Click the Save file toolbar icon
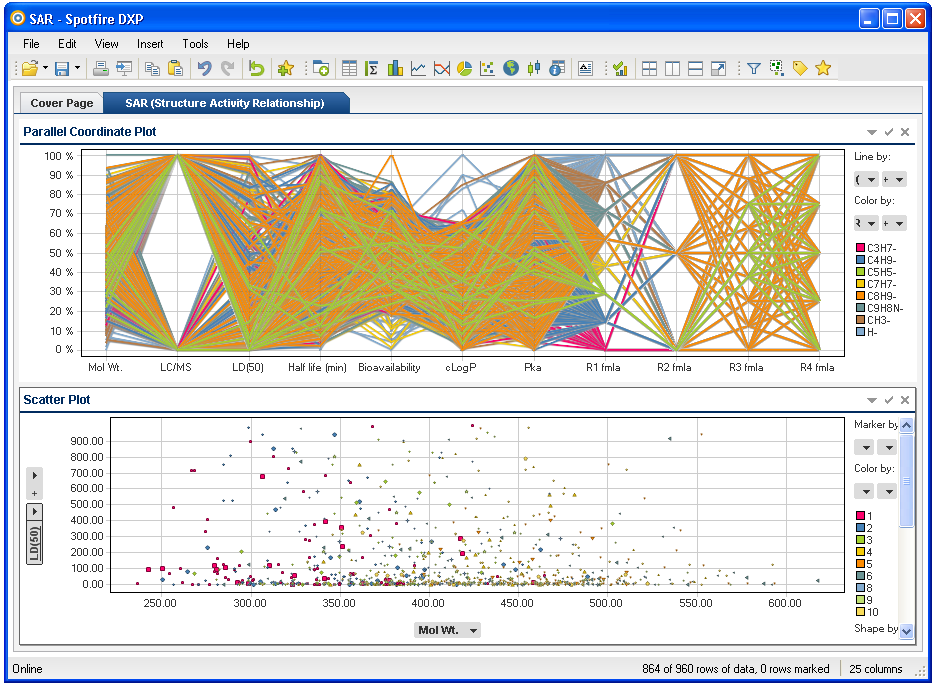This screenshot has height=686, width=937. click(62, 69)
